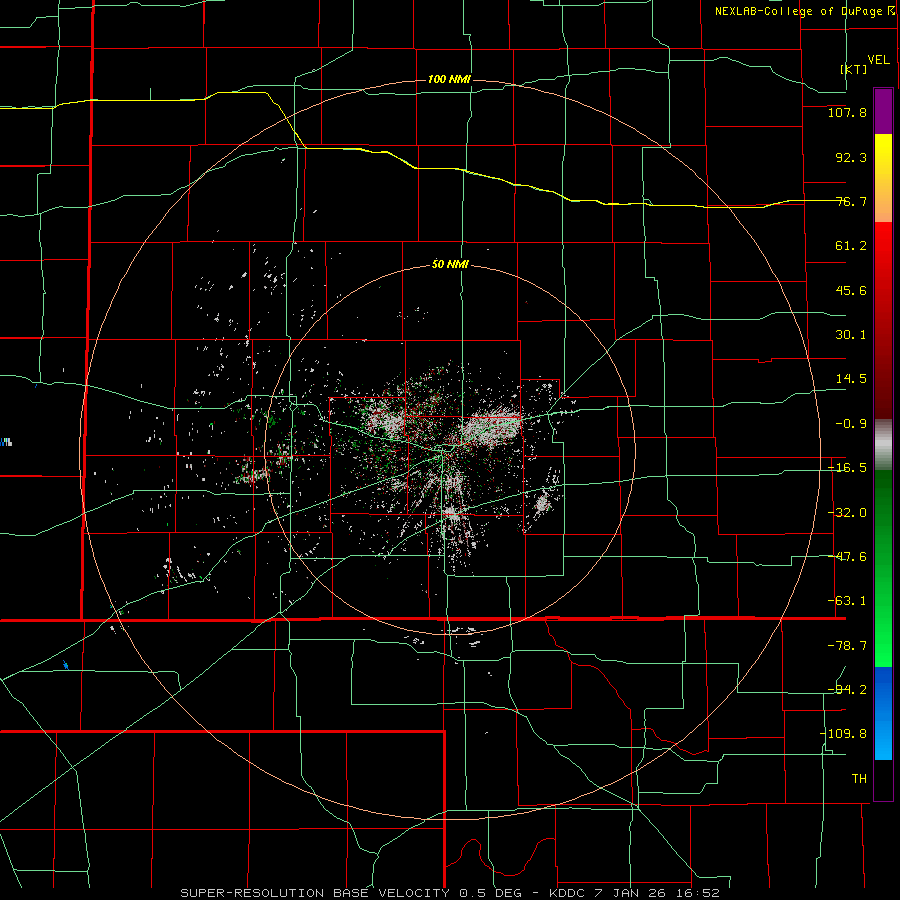Click the Super-Resolution Base Velocity caption
The width and height of the screenshot is (900, 900).
tap(450, 893)
